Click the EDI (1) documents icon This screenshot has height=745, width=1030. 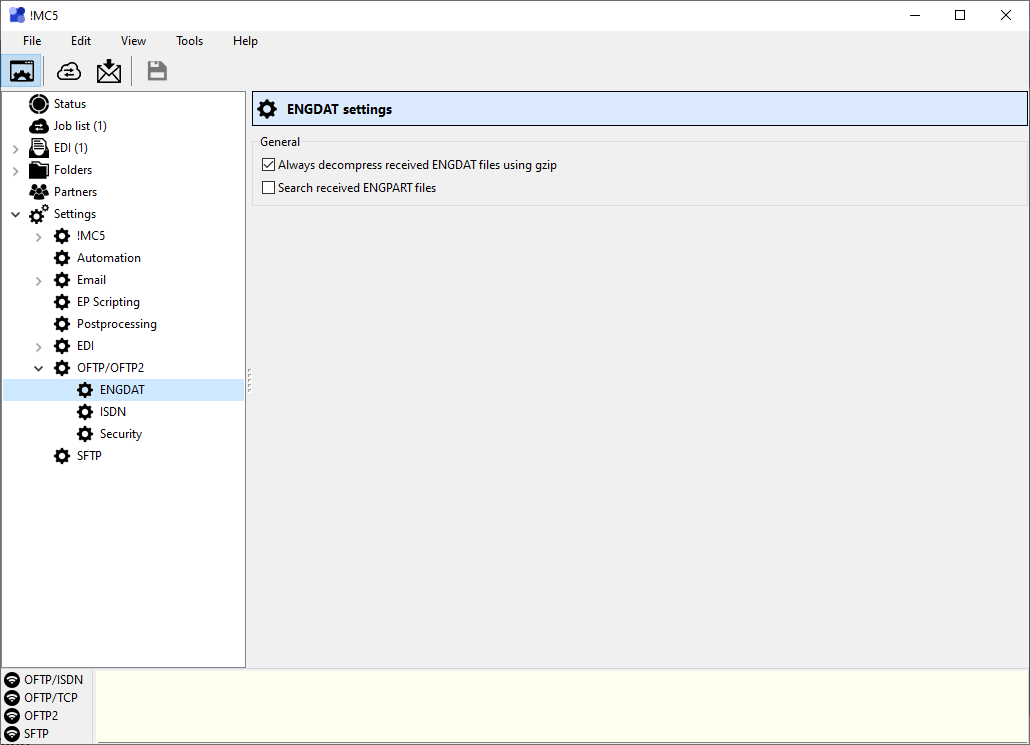click(x=39, y=148)
